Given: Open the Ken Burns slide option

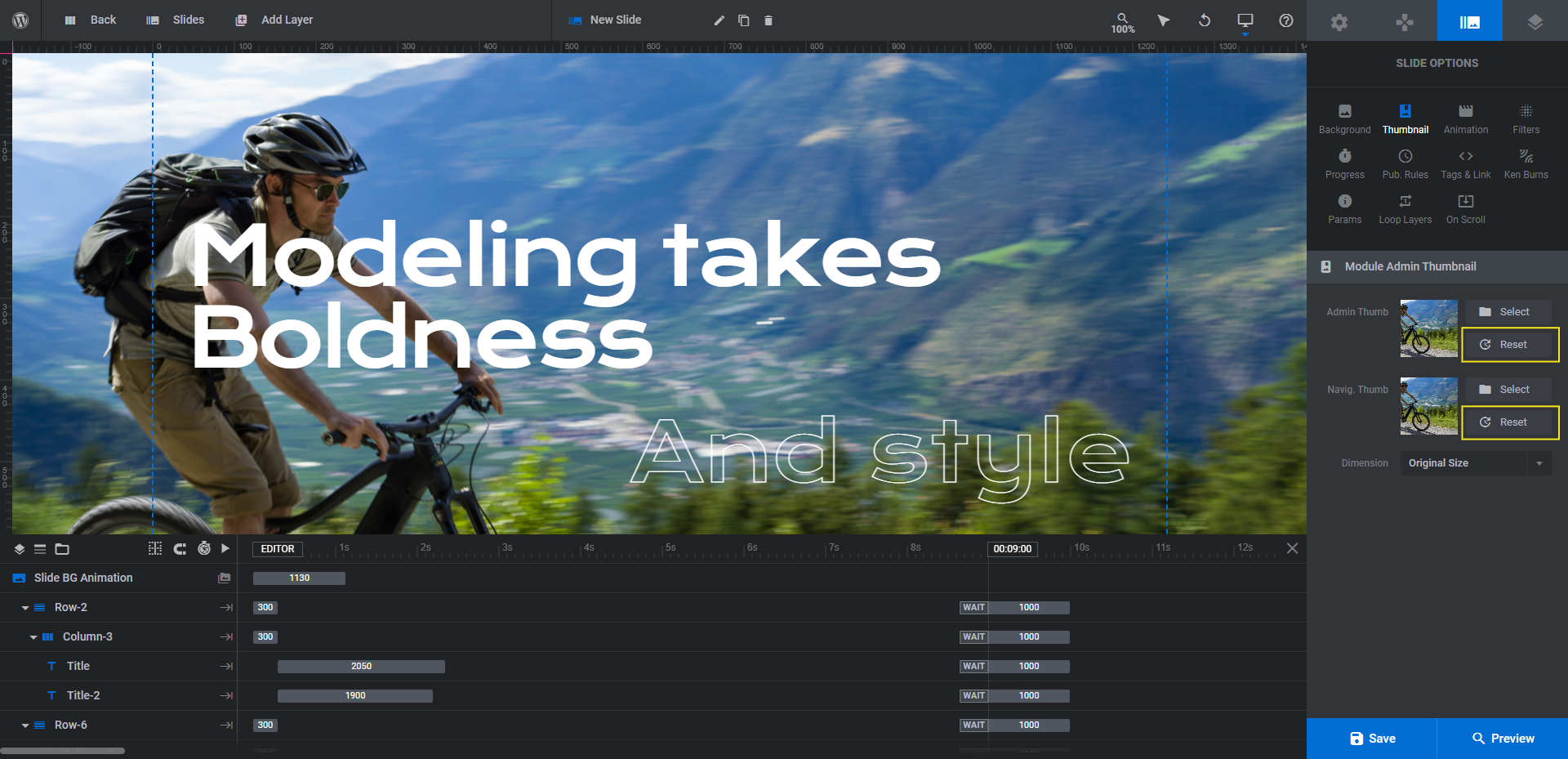Looking at the screenshot, I should coord(1526,164).
